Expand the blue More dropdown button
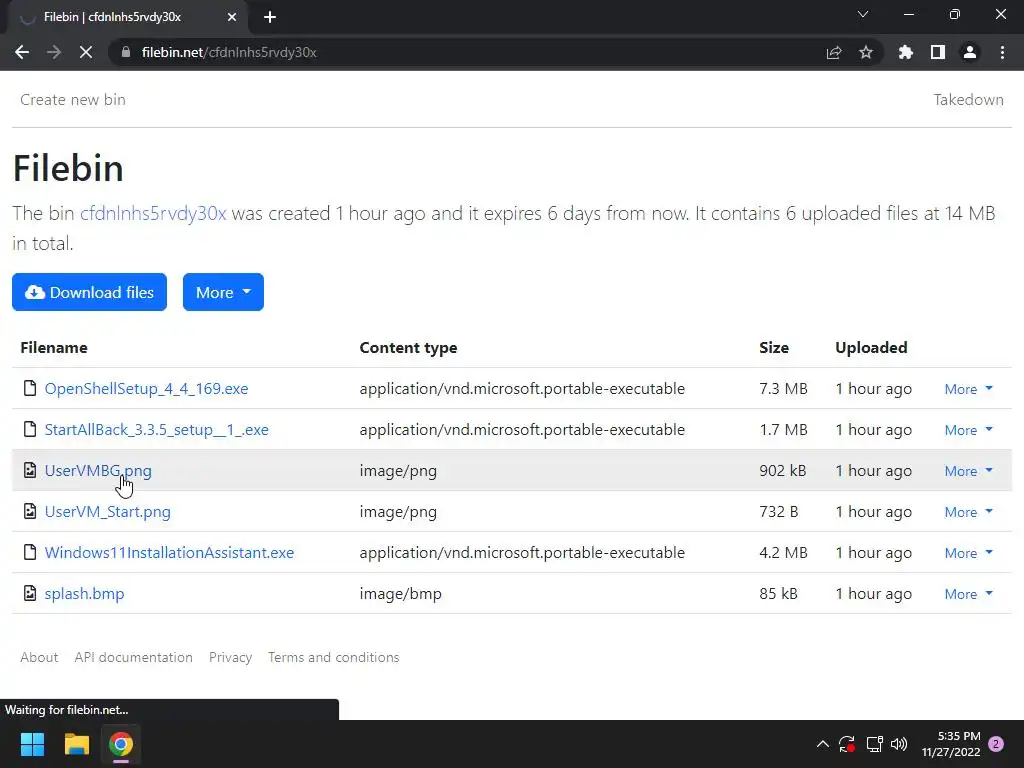The height and width of the screenshot is (768, 1024). (x=223, y=292)
